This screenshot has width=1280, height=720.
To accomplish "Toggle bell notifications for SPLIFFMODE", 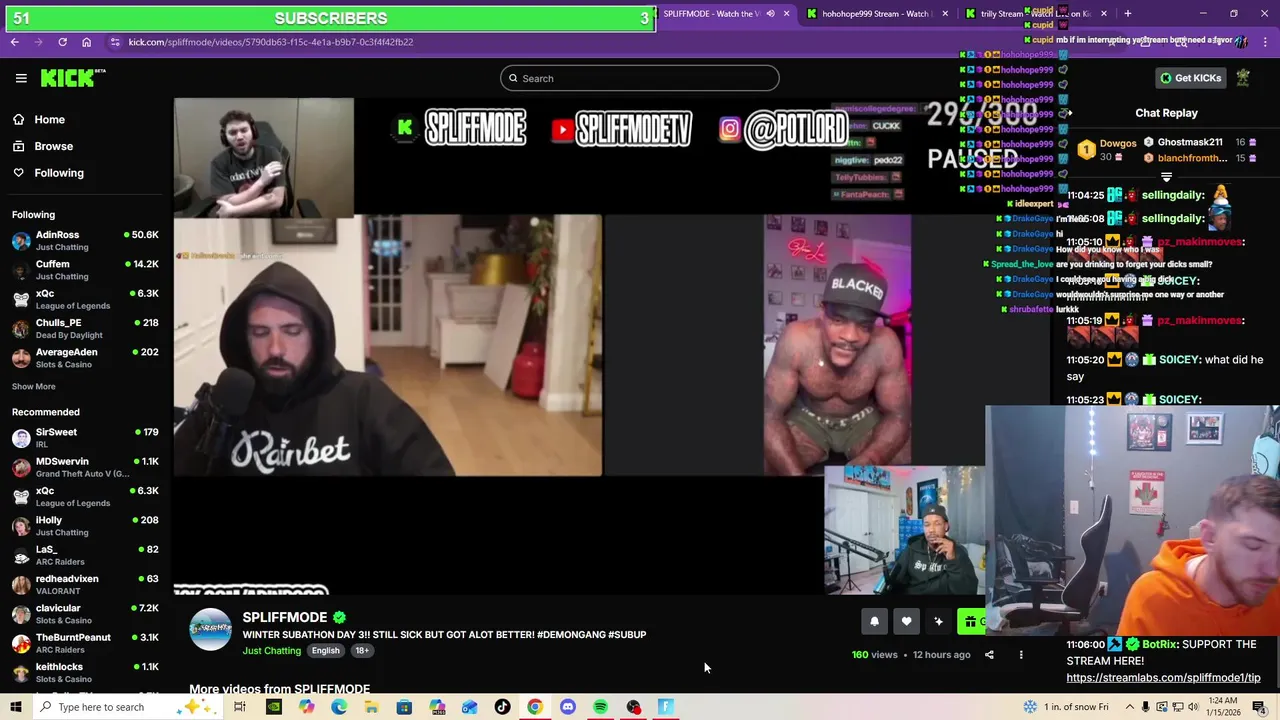I will 874,622.
